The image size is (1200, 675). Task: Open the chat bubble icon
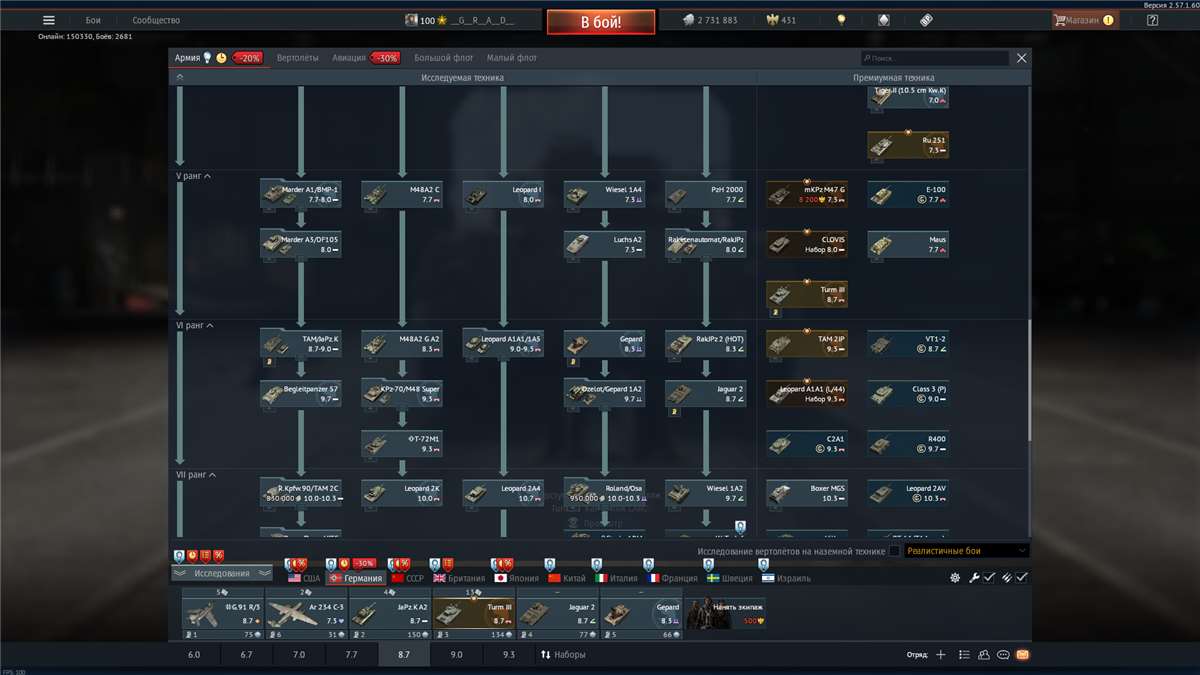click(x=1003, y=655)
